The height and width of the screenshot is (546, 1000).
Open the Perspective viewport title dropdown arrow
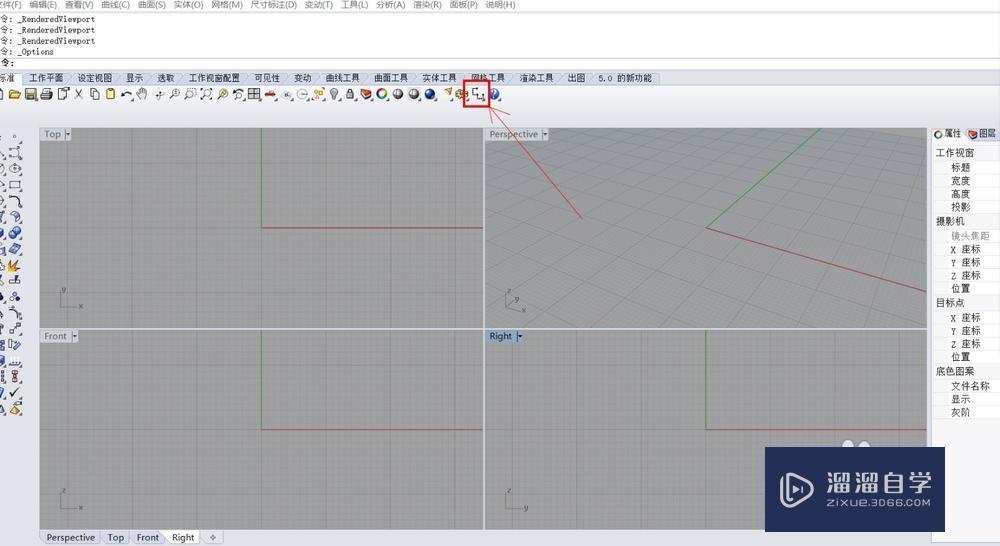(545, 134)
